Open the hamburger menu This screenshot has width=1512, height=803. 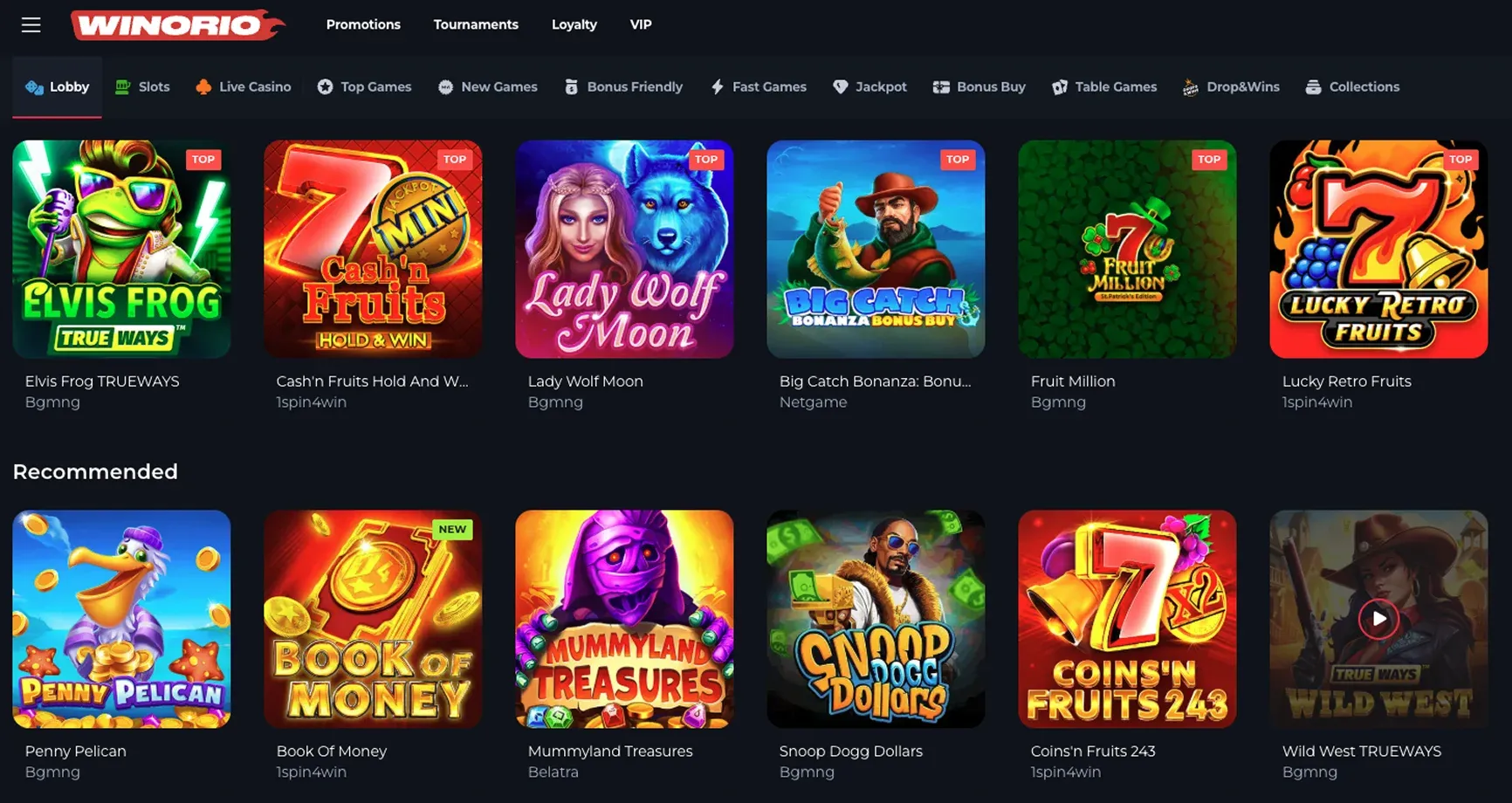[31, 24]
